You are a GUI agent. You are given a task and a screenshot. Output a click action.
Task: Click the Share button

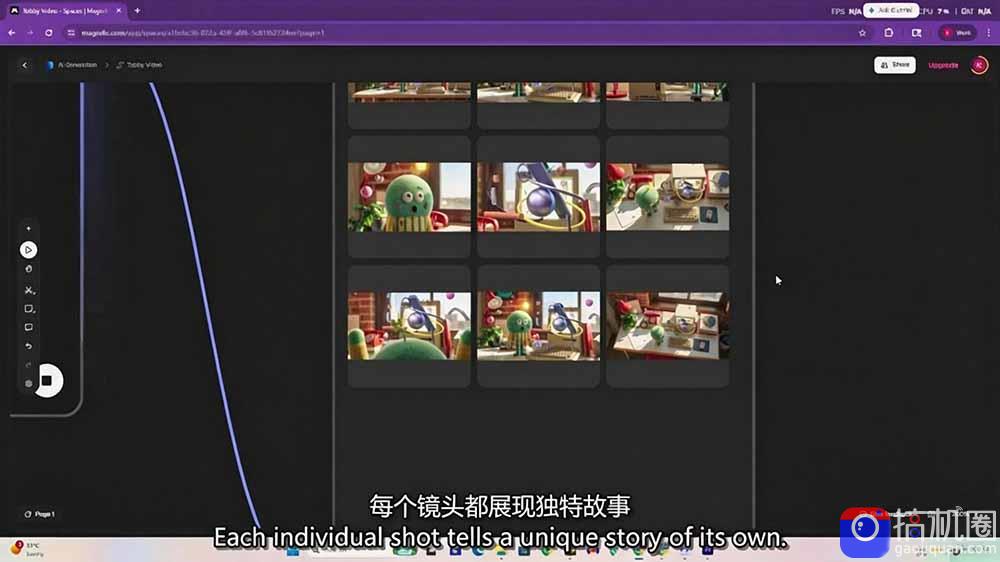(x=895, y=65)
